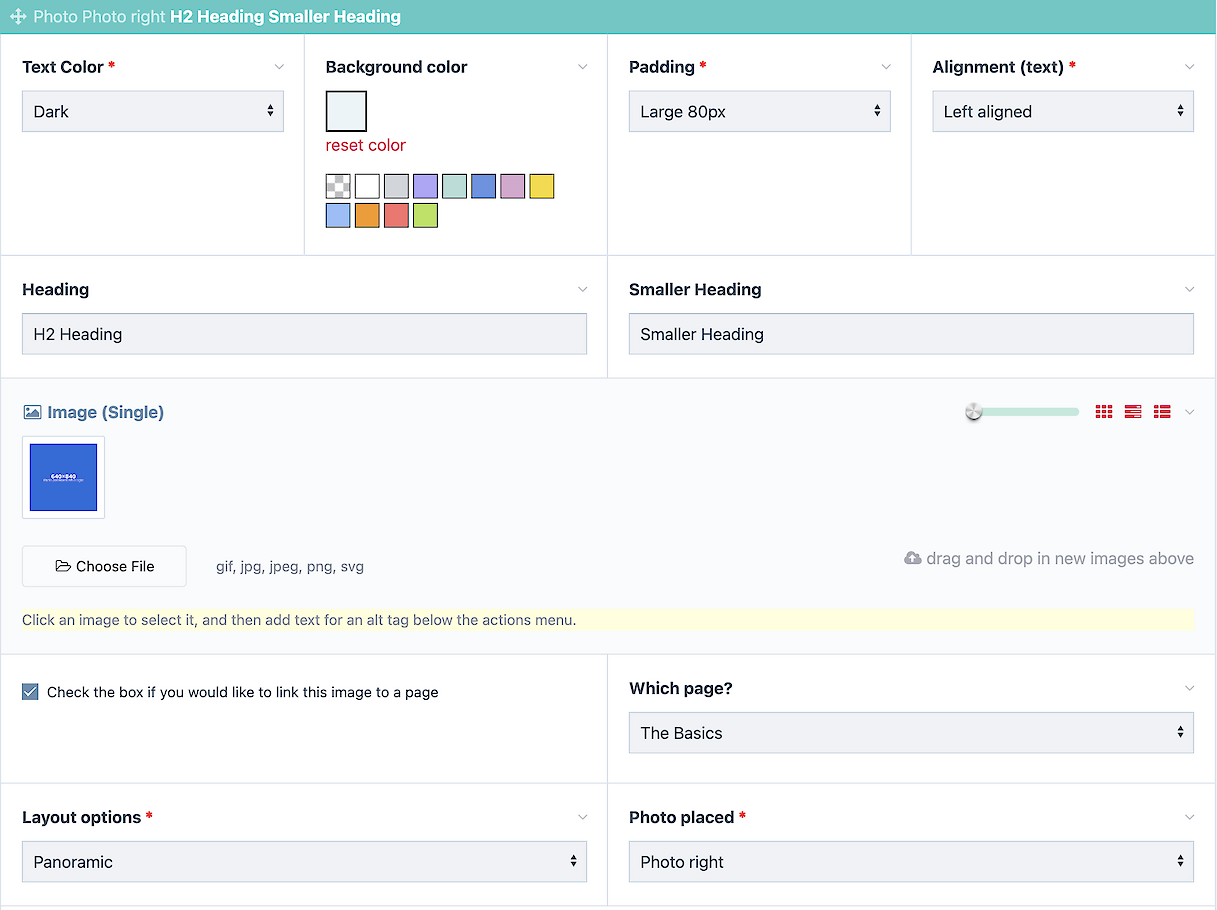
Task: Open the Which page dropdown
Action: pos(911,733)
